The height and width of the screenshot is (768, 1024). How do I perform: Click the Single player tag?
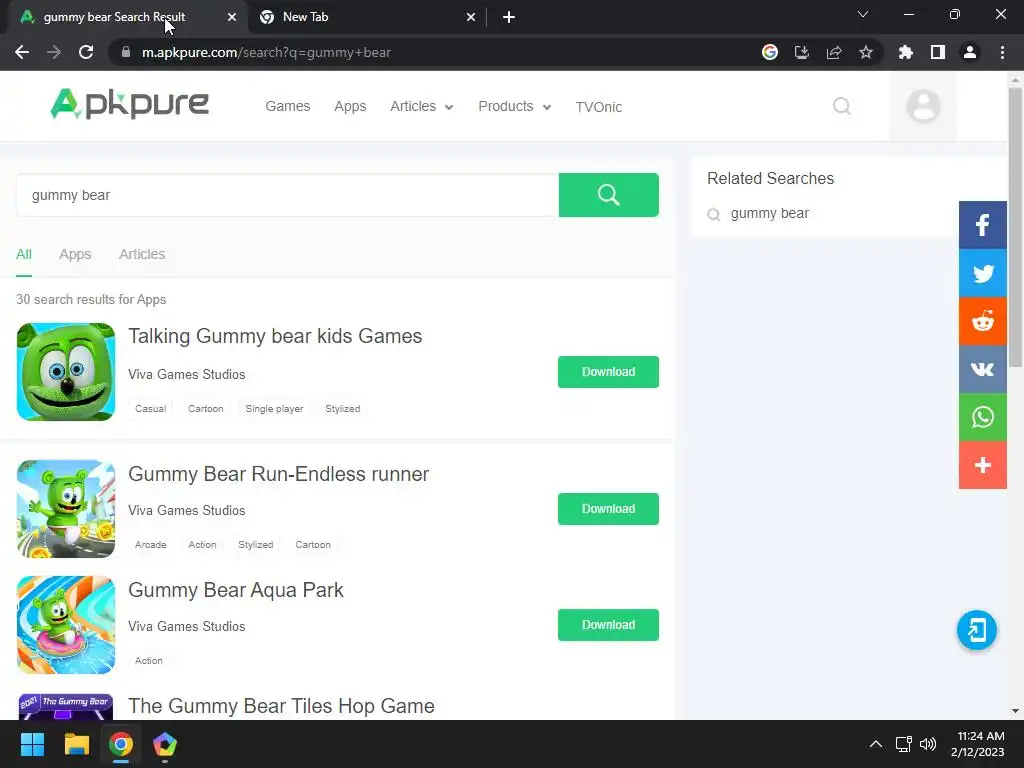coord(274,409)
